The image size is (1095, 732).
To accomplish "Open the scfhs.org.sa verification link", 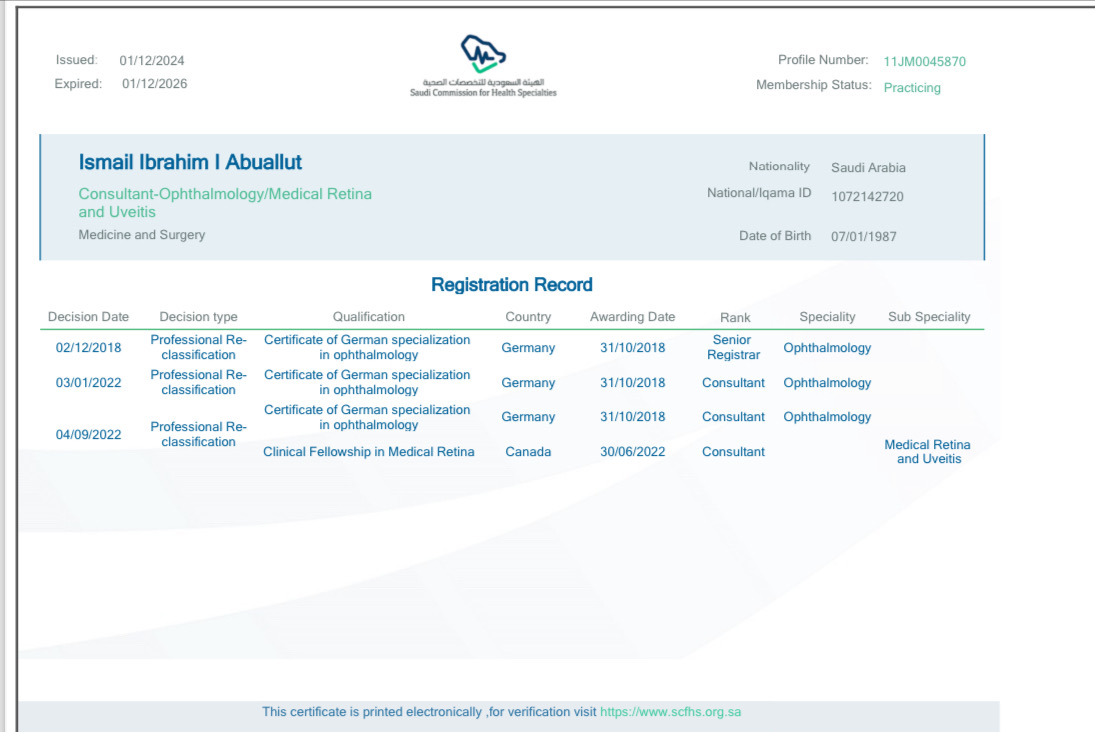I will click(x=670, y=712).
